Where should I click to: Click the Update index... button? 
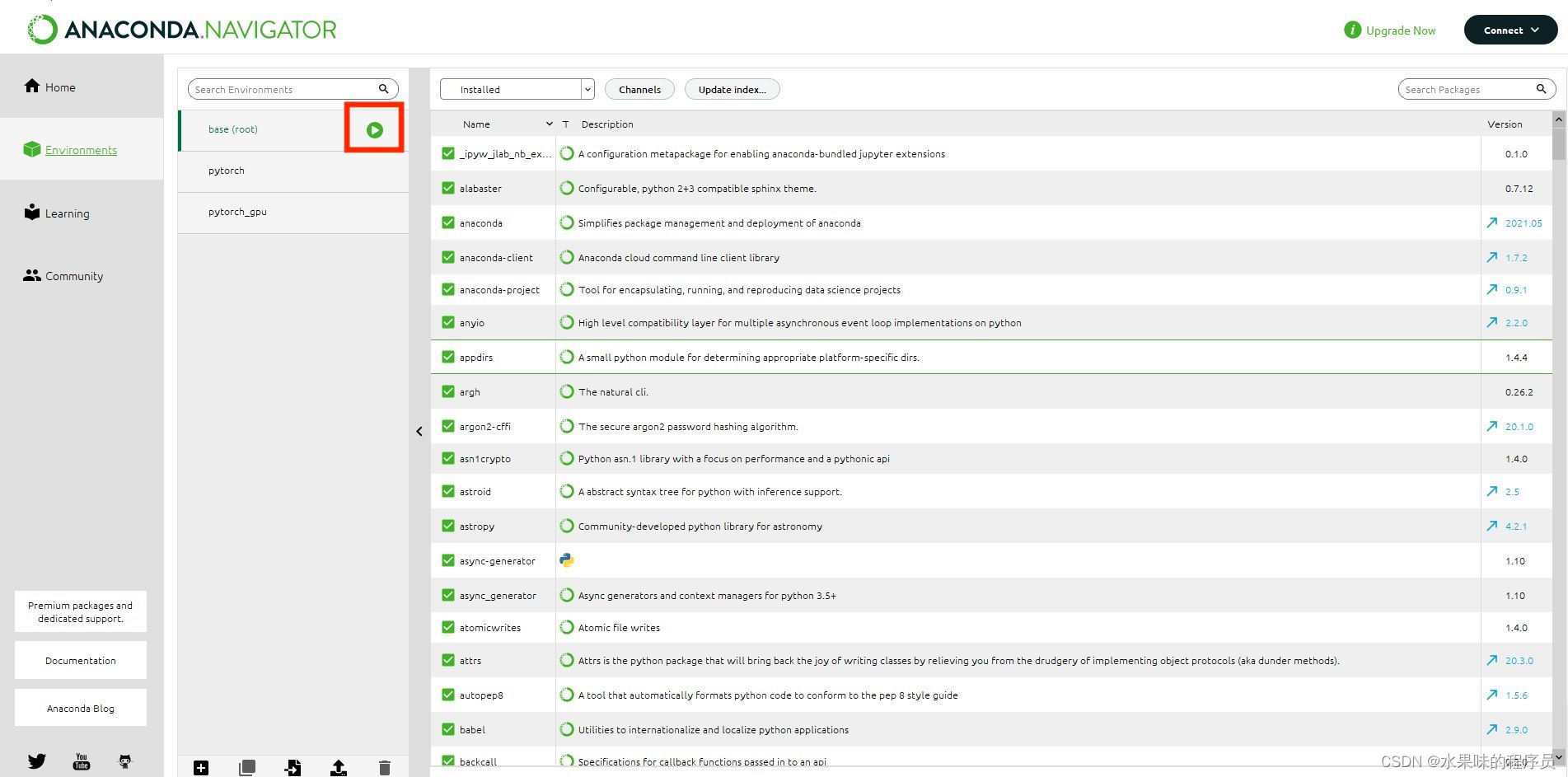point(732,89)
